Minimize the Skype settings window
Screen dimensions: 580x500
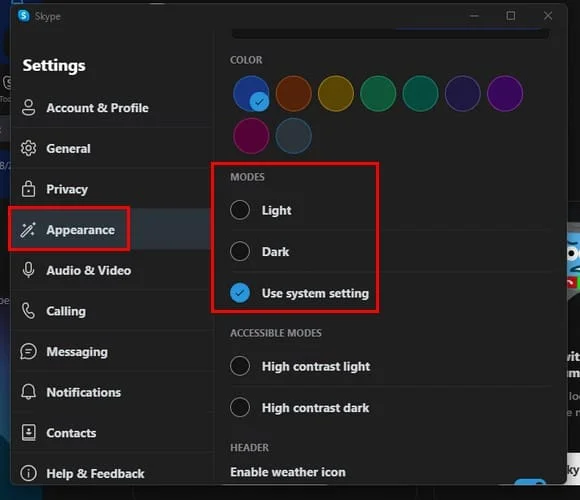point(475,16)
